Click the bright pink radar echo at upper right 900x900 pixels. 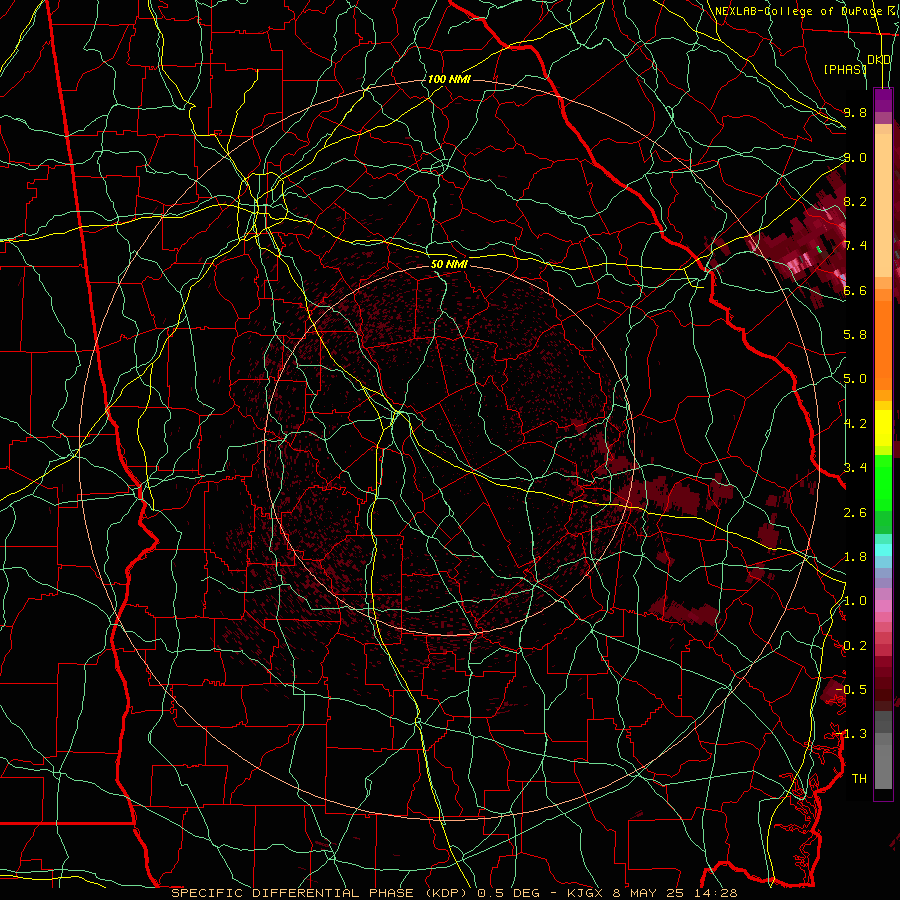(801, 262)
